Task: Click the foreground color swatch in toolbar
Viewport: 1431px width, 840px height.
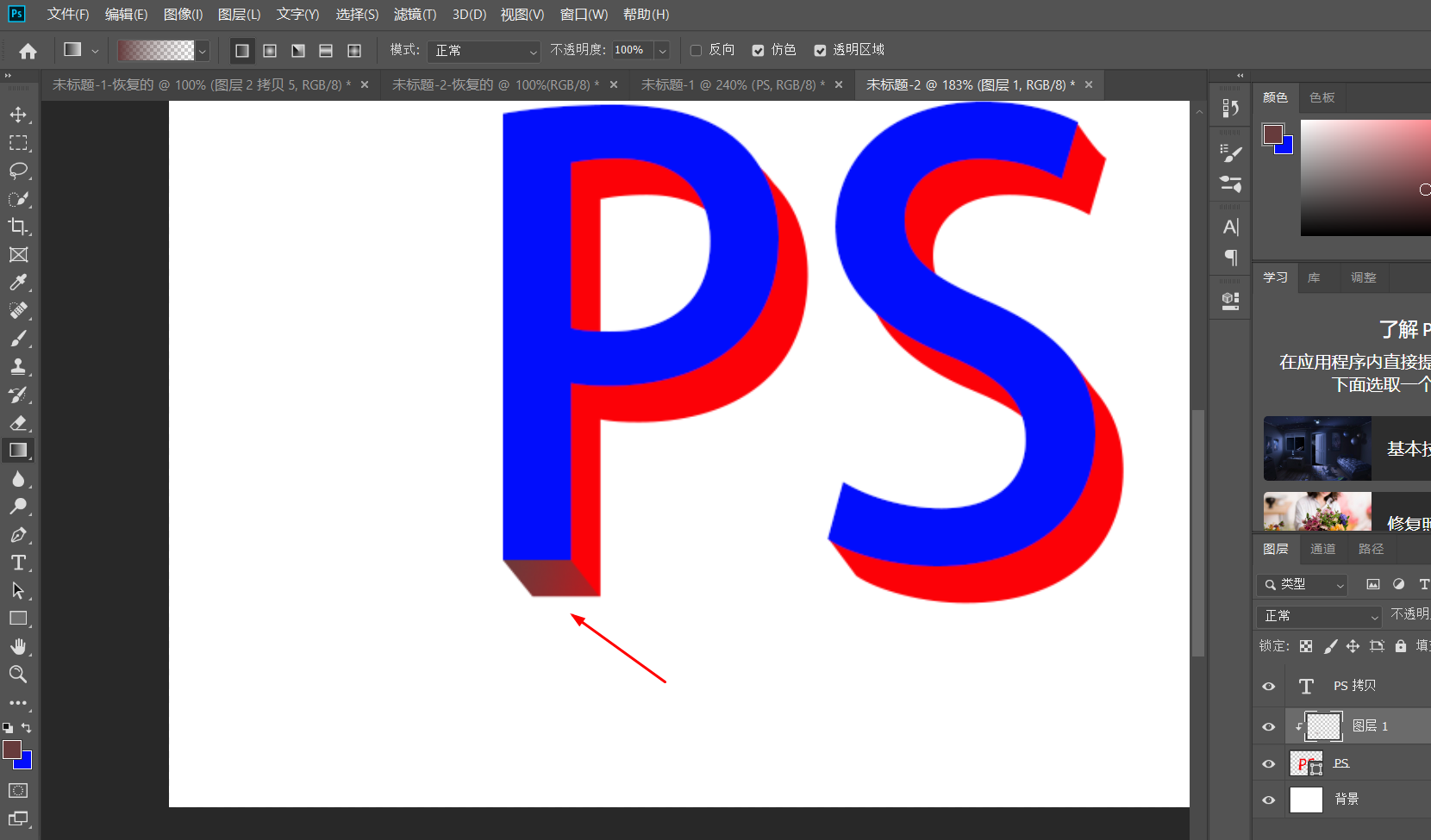Action: pyautogui.click(x=12, y=750)
